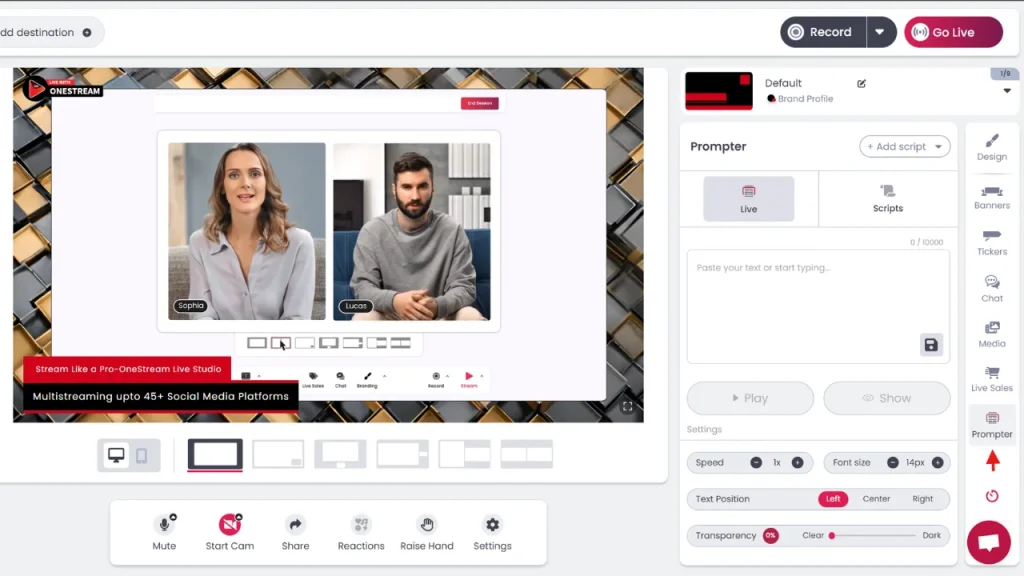Viewport: 1024px width, 576px height.
Task: Open the Banners panel
Action: tap(991, 196)
